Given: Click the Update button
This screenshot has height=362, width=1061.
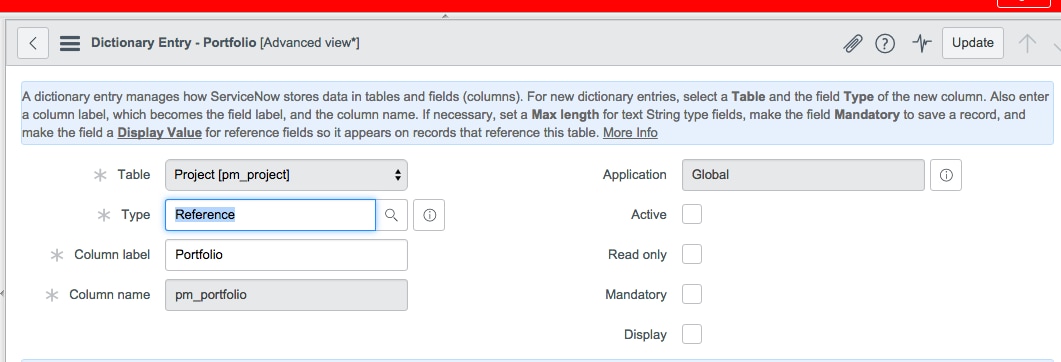Looking at the screenshot, I should [972, 43].
